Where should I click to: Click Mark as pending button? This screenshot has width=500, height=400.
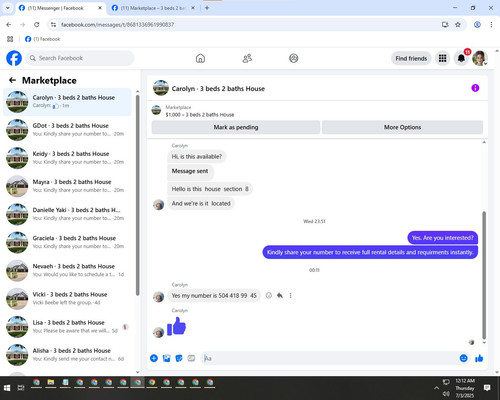coord(236,127)
